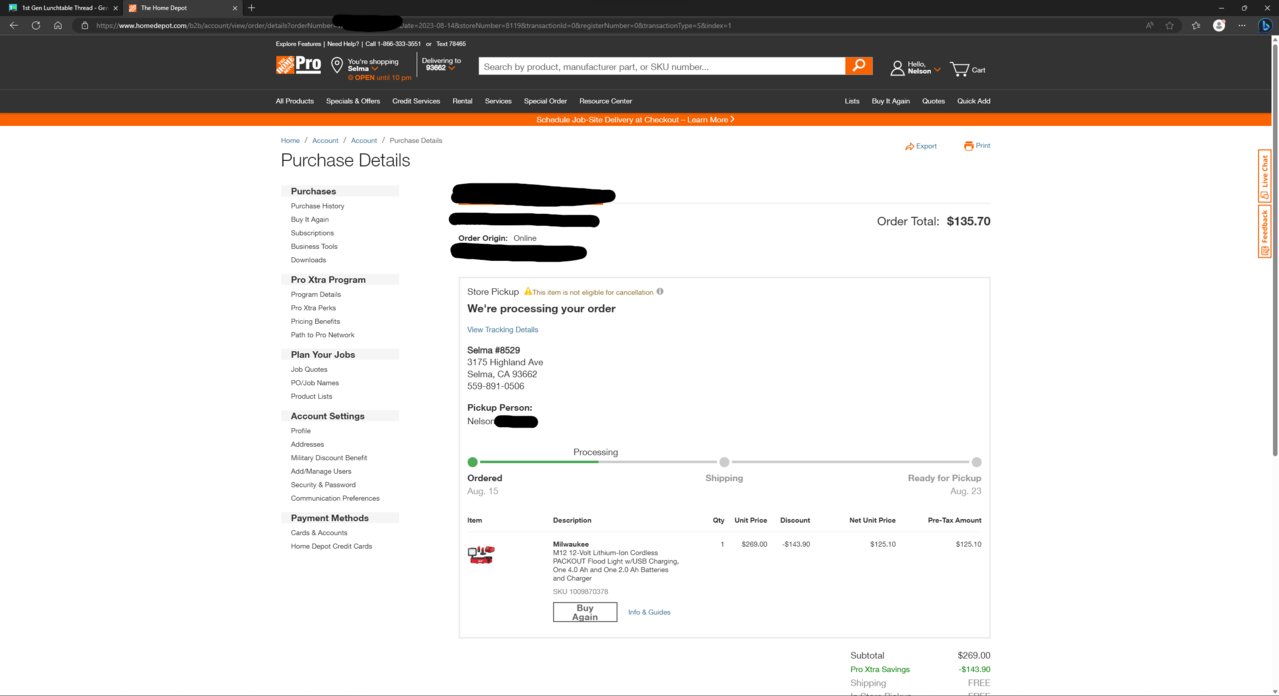This screenshot has width=1279, height=696.
Task: Open the All Products menu
Action: pyautogui.click(x=294, y=101)
